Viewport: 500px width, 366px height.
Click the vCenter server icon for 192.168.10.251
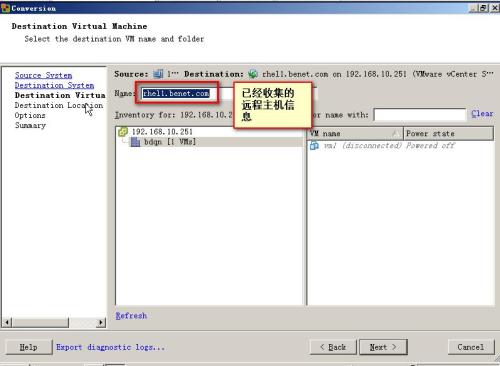(x=123, y=132)
